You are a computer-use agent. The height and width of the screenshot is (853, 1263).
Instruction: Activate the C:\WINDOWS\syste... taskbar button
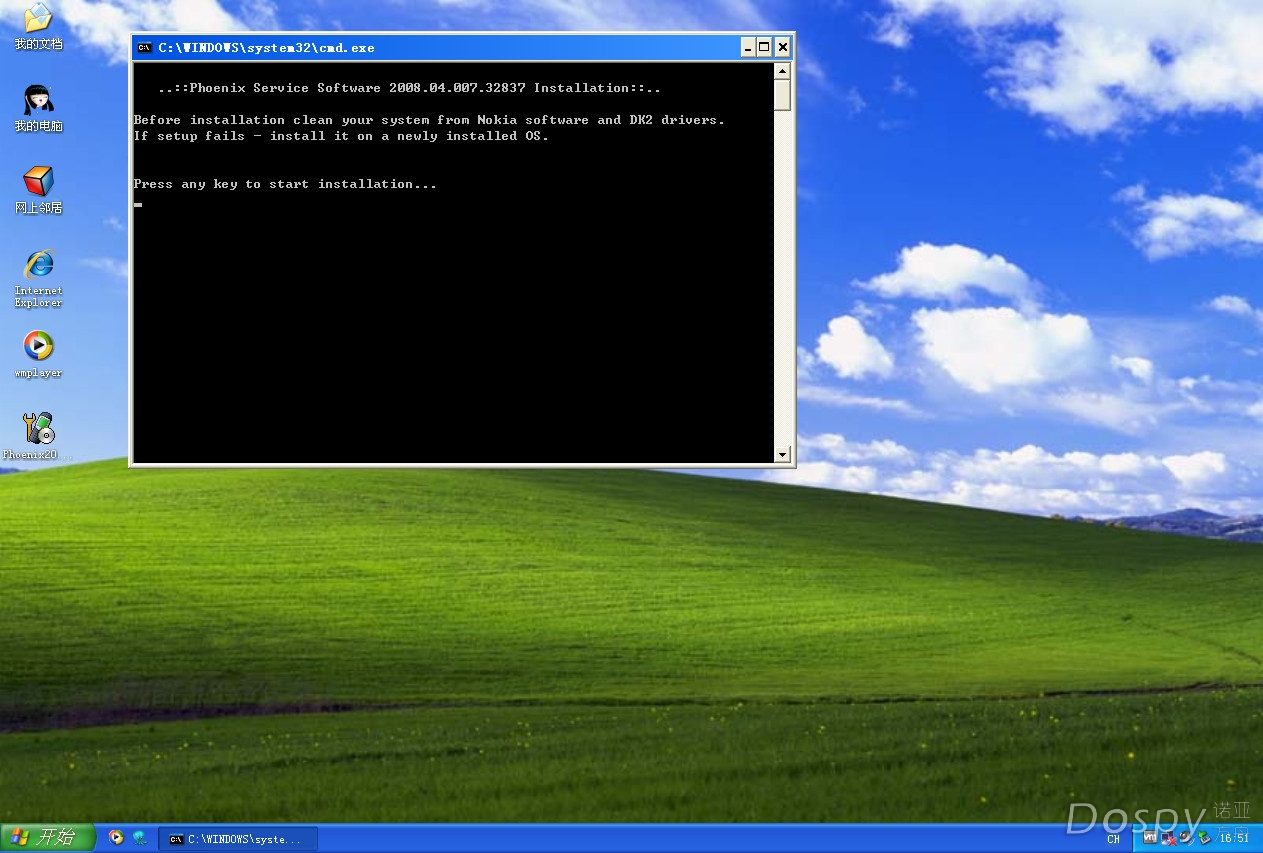(238, 839)
